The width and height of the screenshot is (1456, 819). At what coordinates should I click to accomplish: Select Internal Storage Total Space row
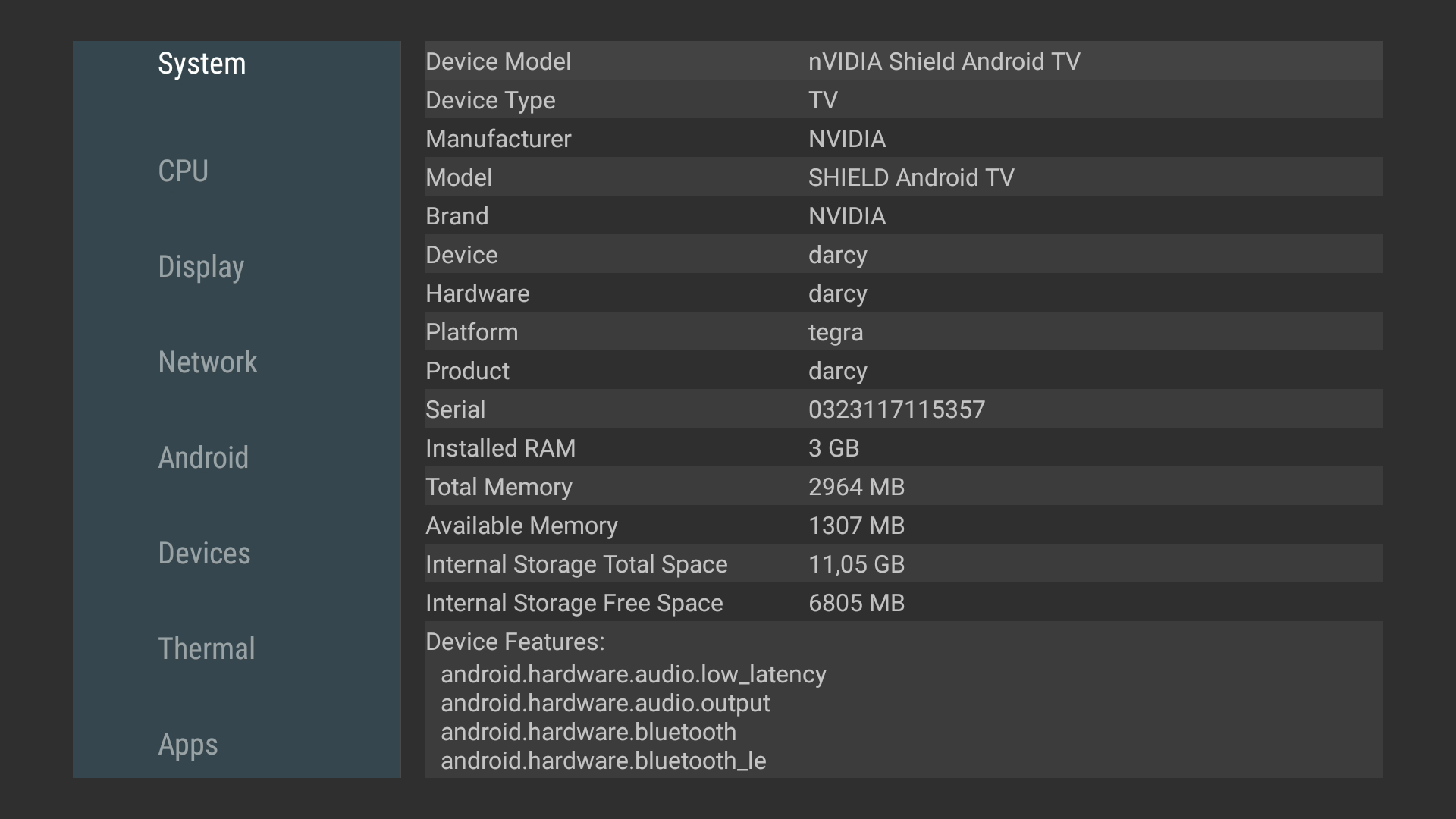[x=903, y=564]
